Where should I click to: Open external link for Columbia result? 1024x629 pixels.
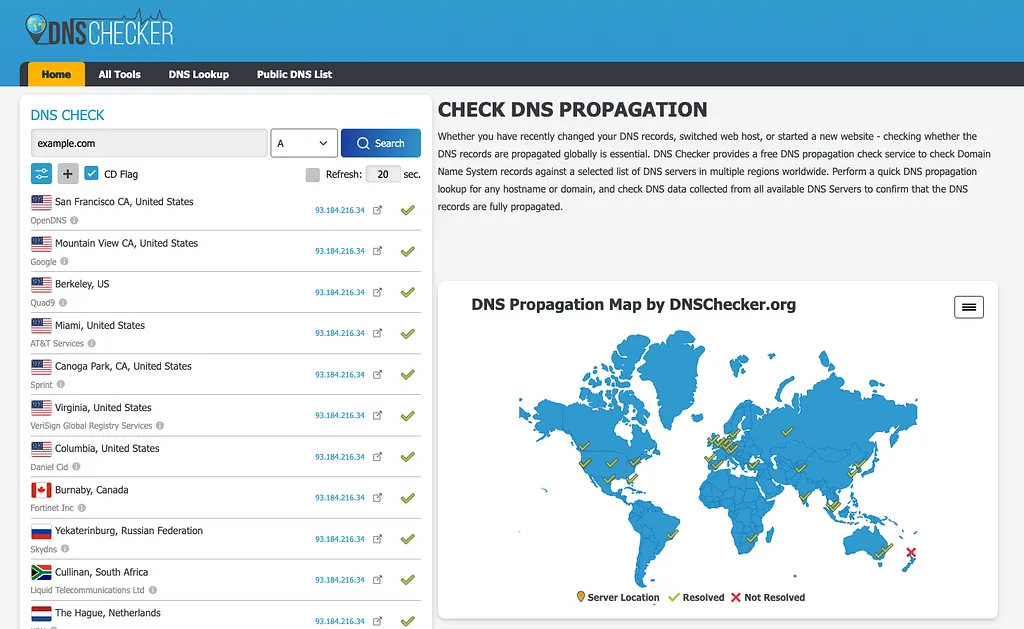point(377,457)
